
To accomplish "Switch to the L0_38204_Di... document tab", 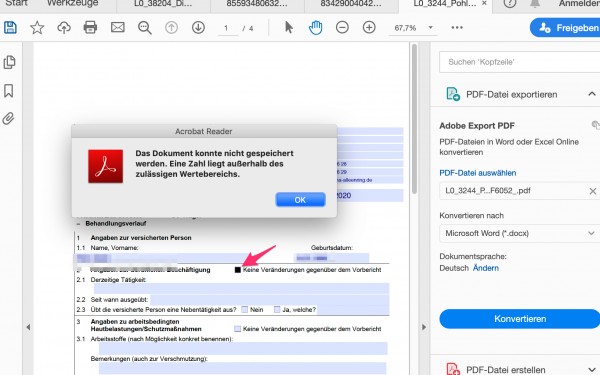I will click(x=163, y=3).
